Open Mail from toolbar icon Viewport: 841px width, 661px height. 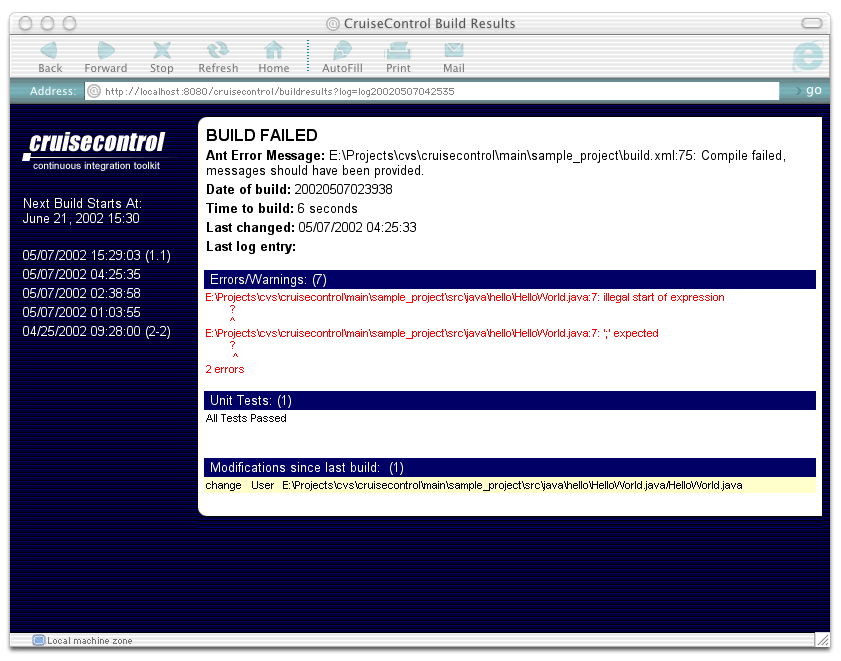[454, 51]
